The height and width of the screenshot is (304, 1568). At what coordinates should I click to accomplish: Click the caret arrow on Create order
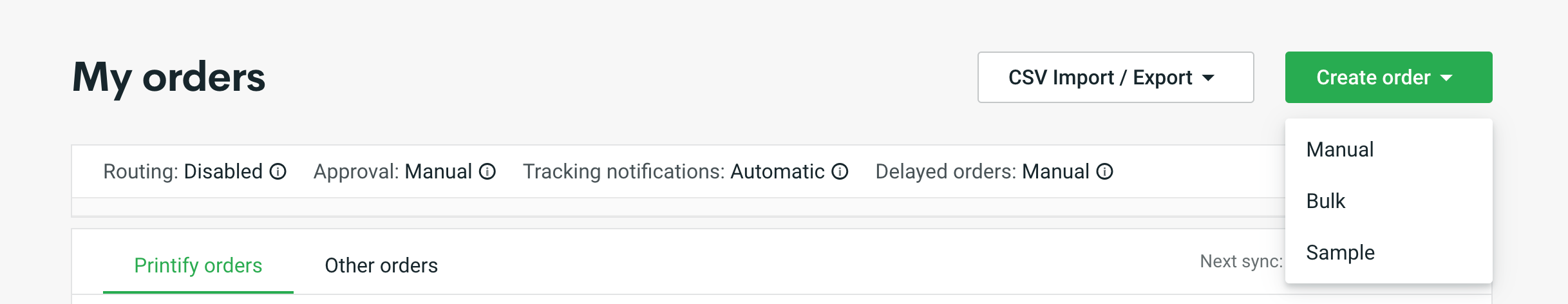pyautogui.click(x=1446, y=78)
